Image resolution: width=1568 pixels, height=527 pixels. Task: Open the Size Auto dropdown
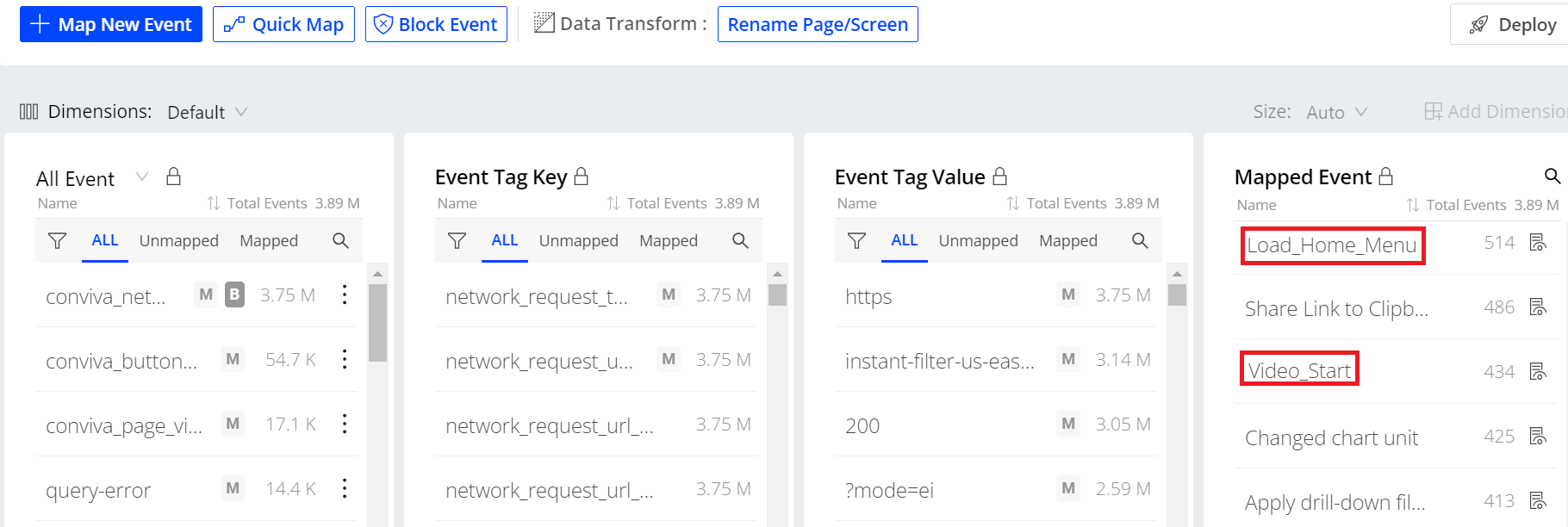pyautogui.click(x=1336, y=112)
